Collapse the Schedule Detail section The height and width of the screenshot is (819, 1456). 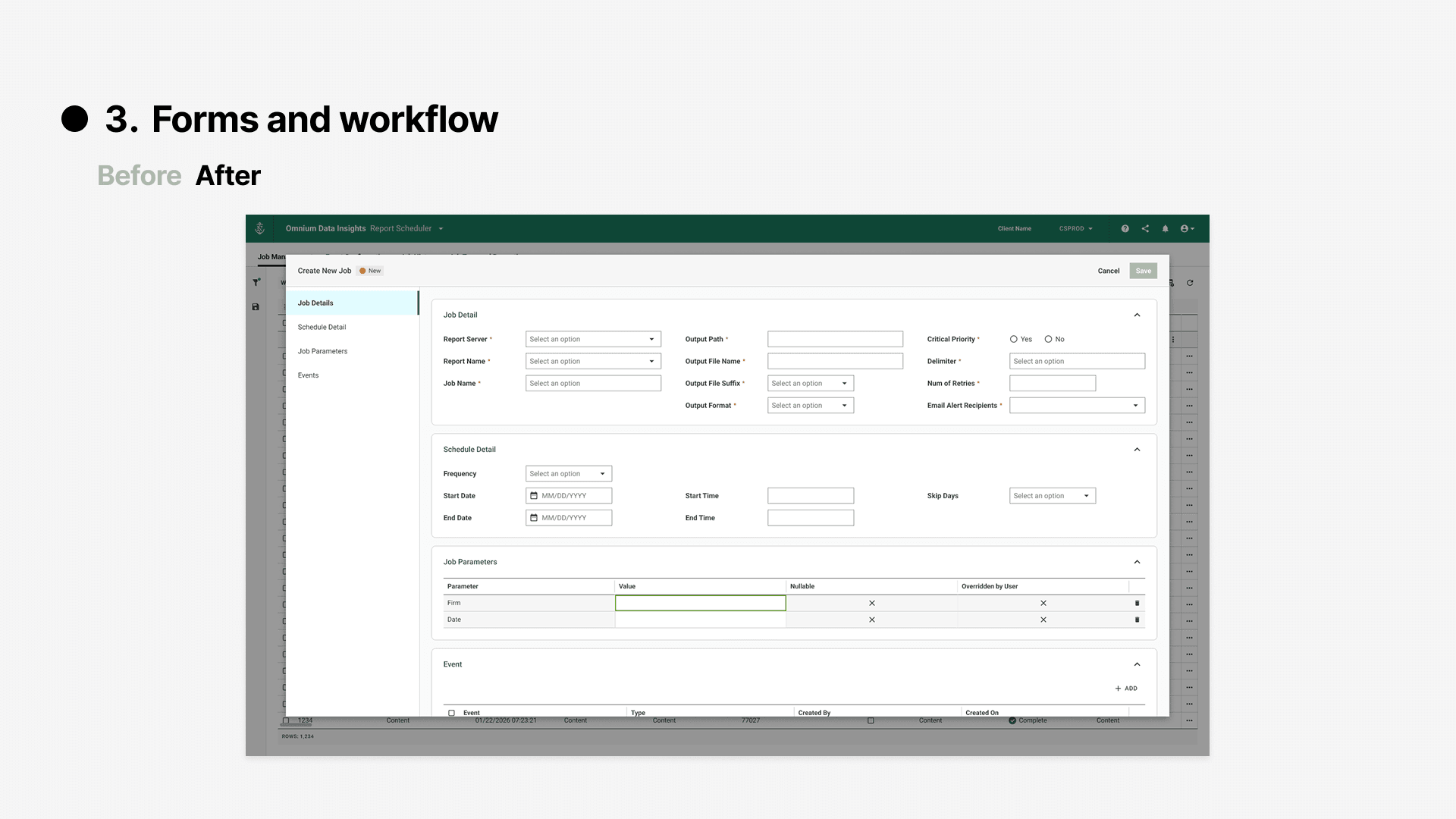[x=1137, y=450]
